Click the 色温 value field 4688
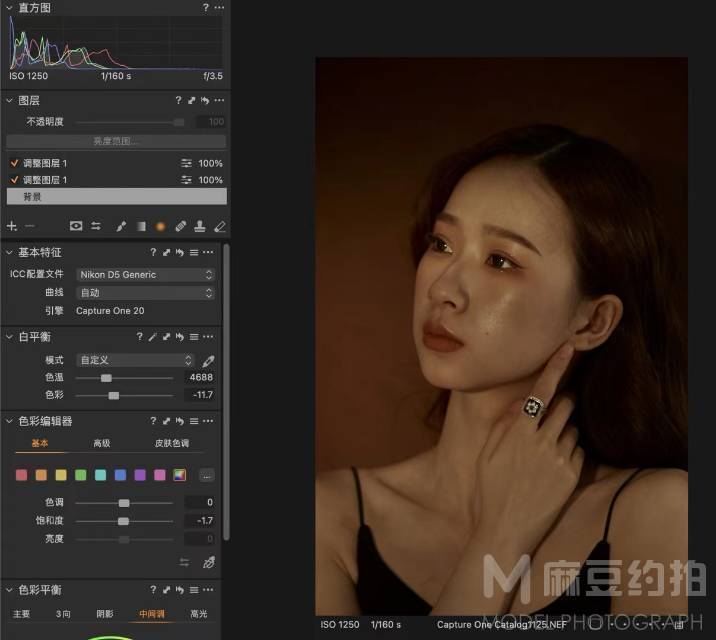 [200, 378]
